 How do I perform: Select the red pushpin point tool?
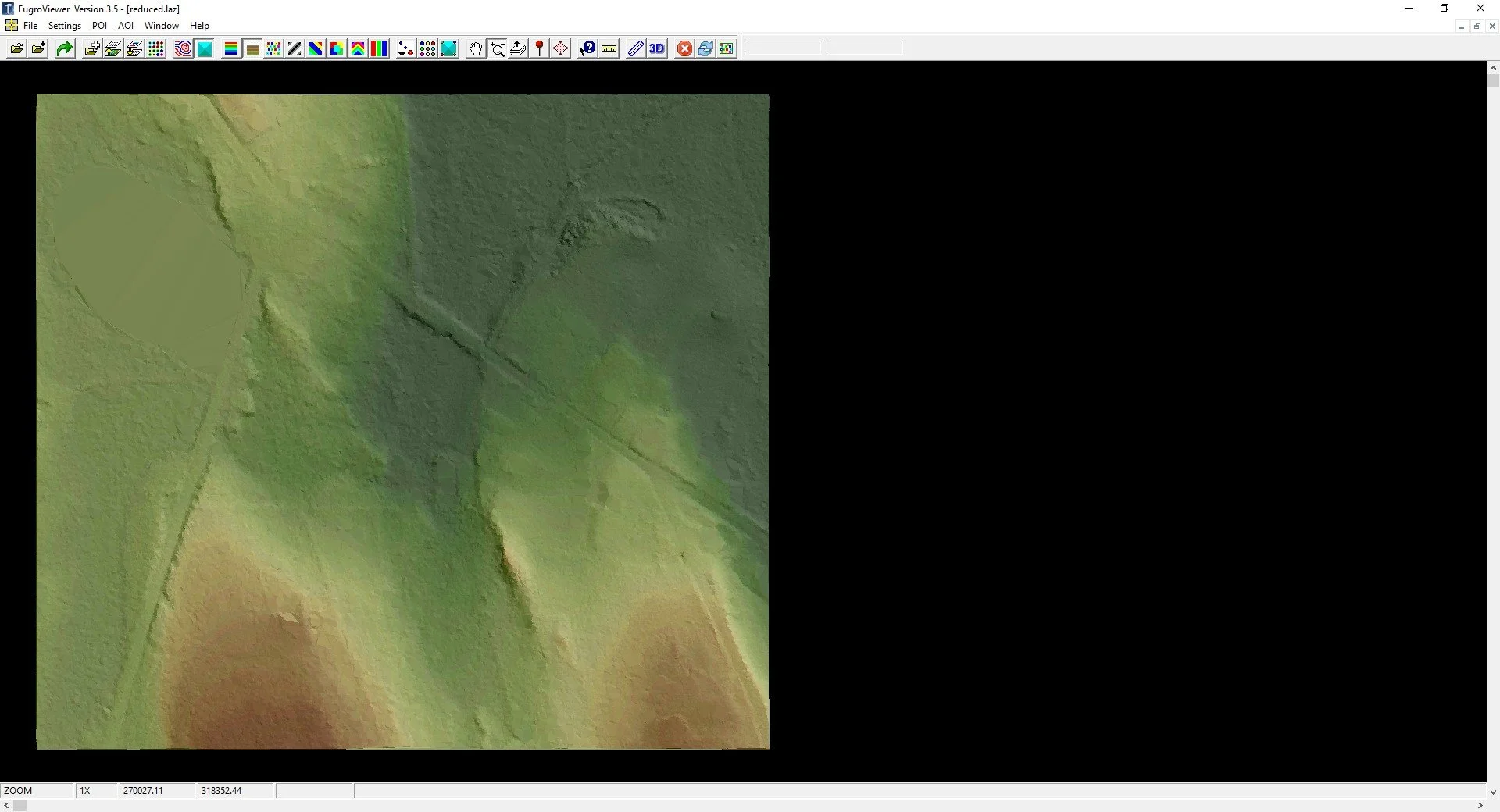[x=539, y=48]
